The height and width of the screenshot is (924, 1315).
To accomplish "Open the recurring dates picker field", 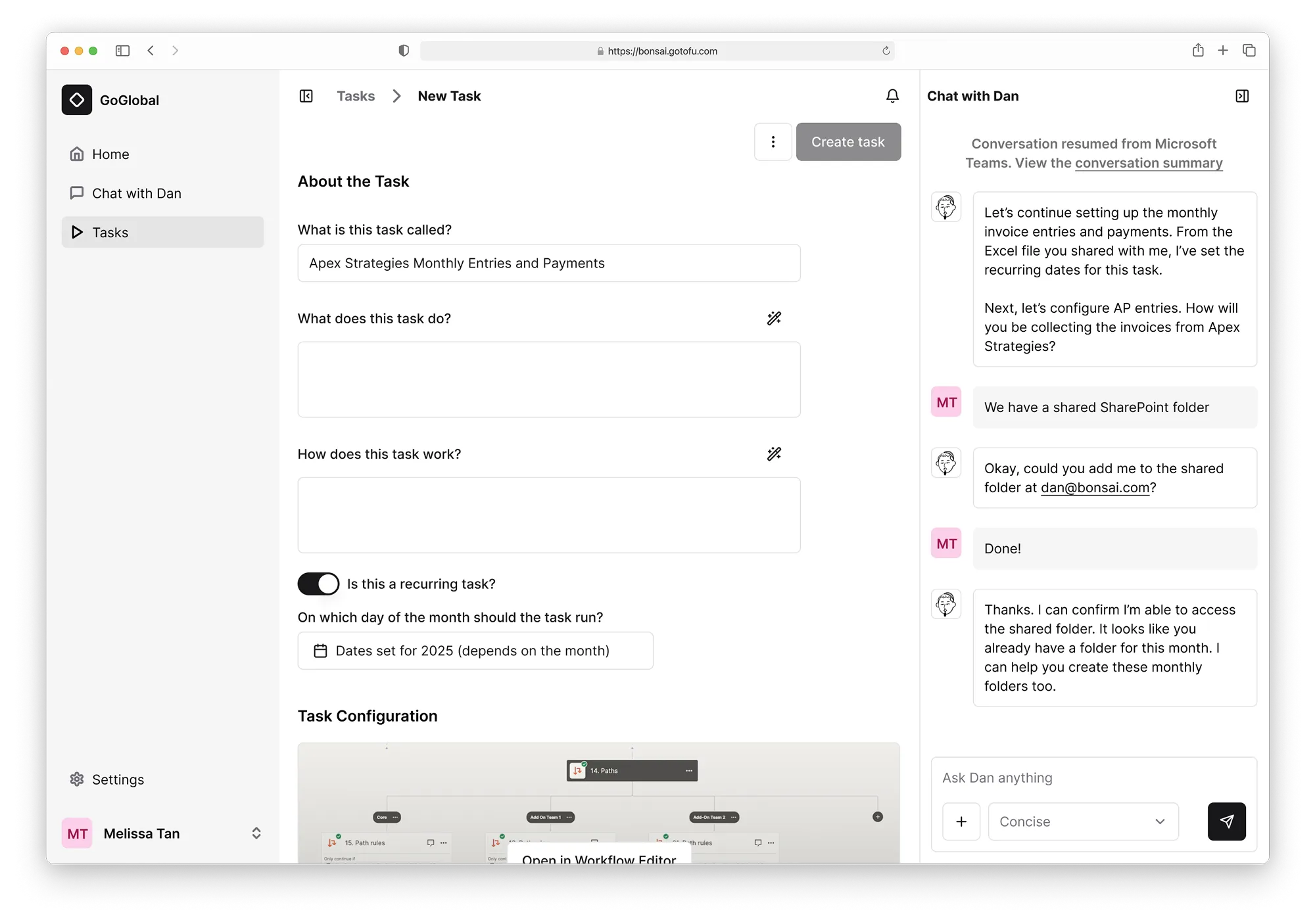I will (x=475, y=651).
